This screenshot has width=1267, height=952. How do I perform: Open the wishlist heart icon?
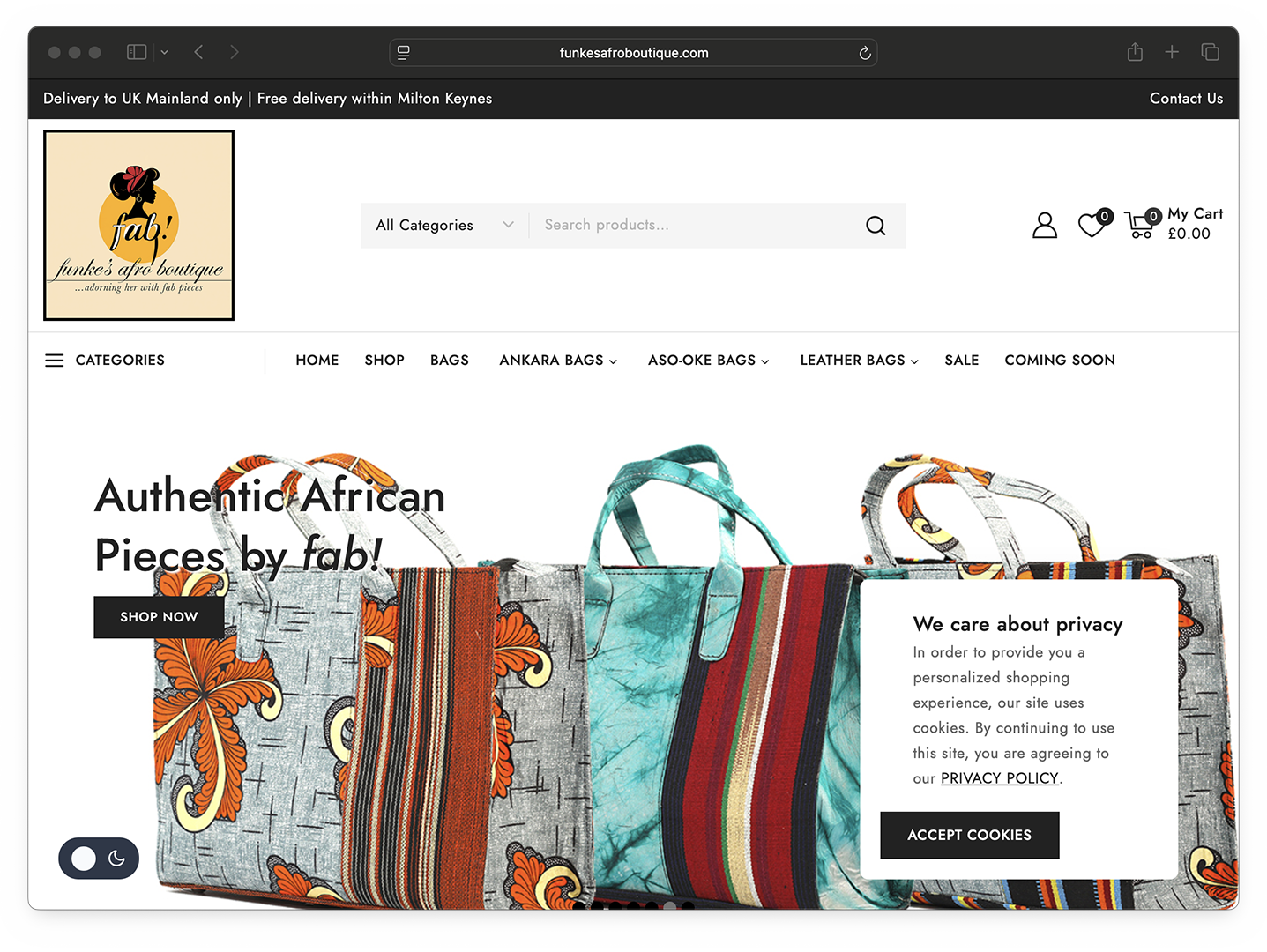point(1092,225)
